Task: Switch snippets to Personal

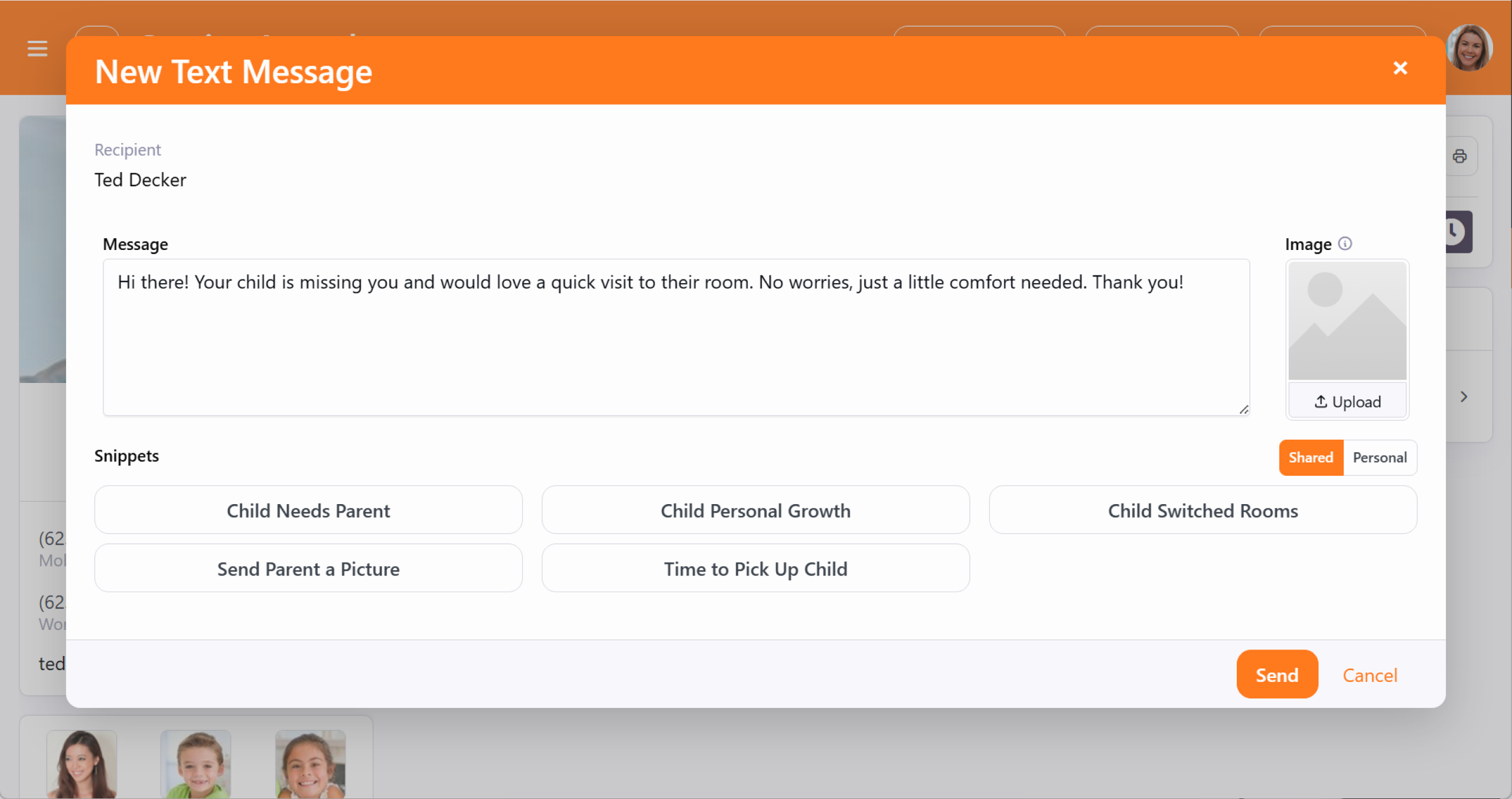Action: click(1380, 457)
